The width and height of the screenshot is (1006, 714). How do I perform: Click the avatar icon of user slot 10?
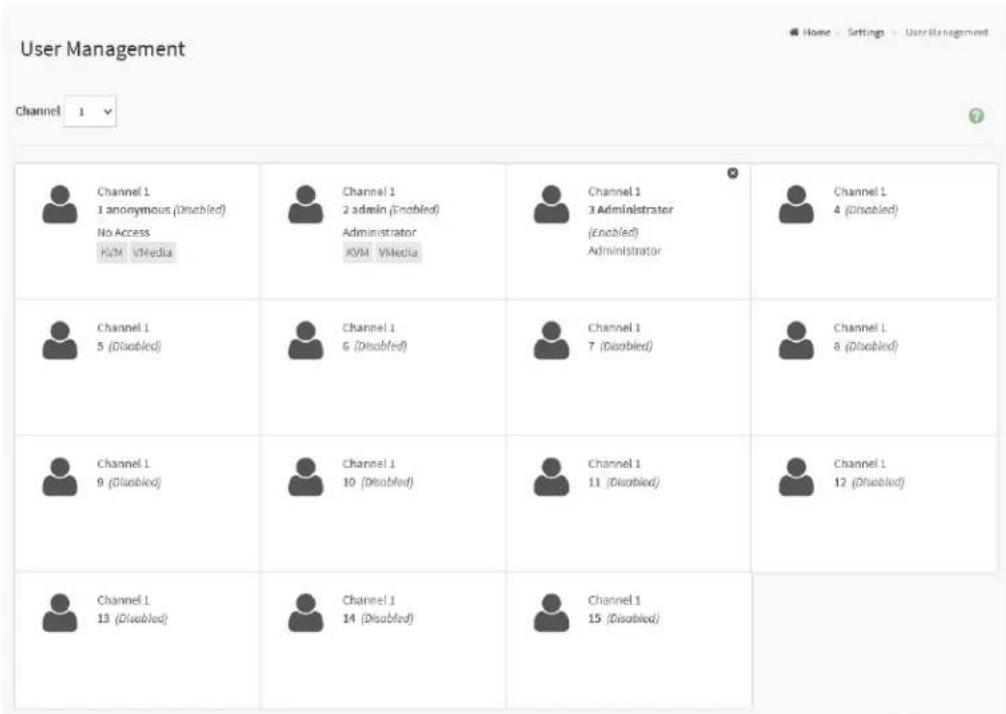pos(305,477)
